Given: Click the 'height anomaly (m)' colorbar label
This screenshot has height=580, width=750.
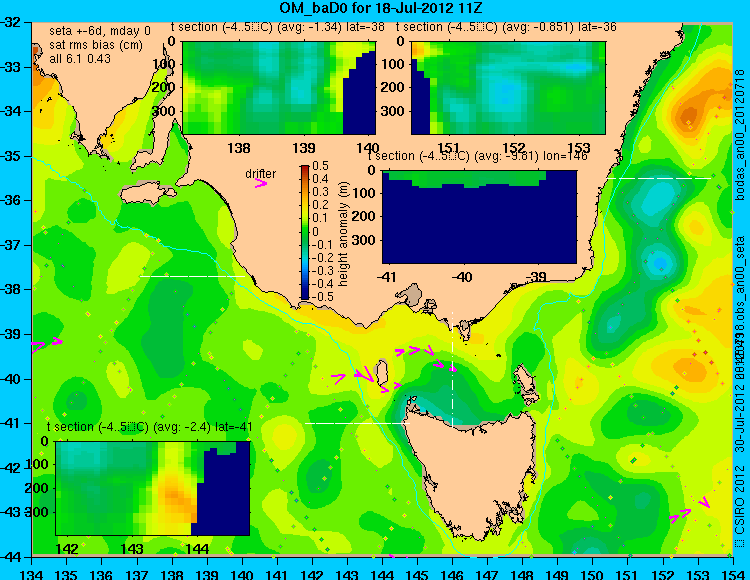Looking at the screenshot, I should 343,234.
